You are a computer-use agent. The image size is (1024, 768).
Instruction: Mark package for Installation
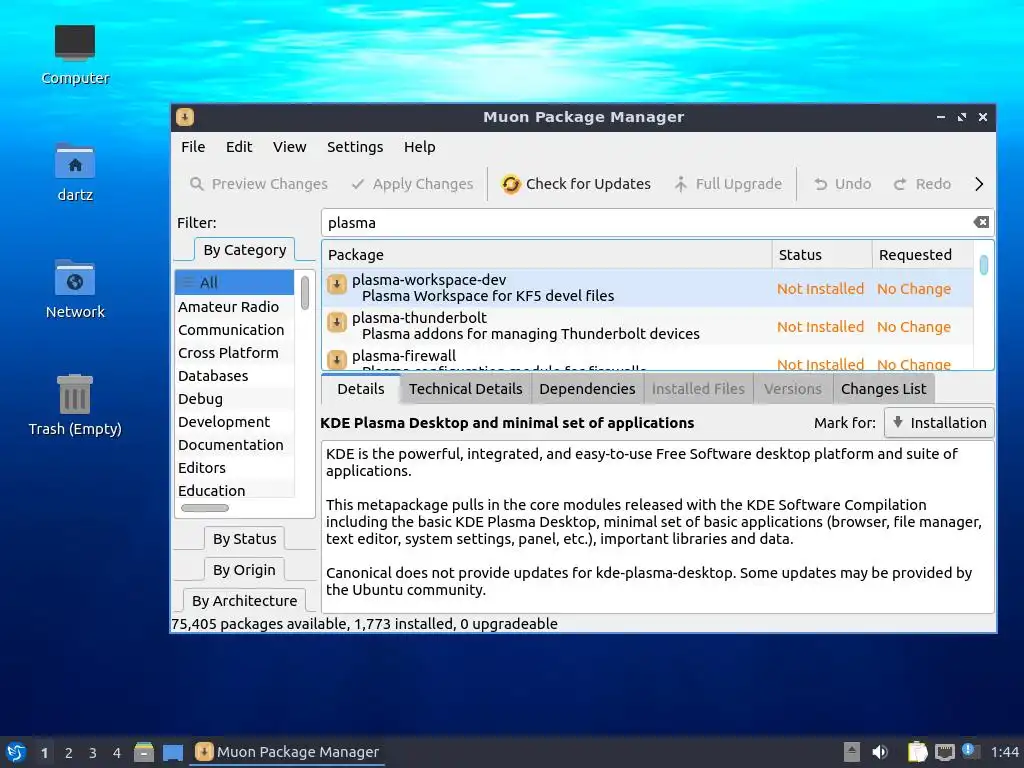coord(939,423)
